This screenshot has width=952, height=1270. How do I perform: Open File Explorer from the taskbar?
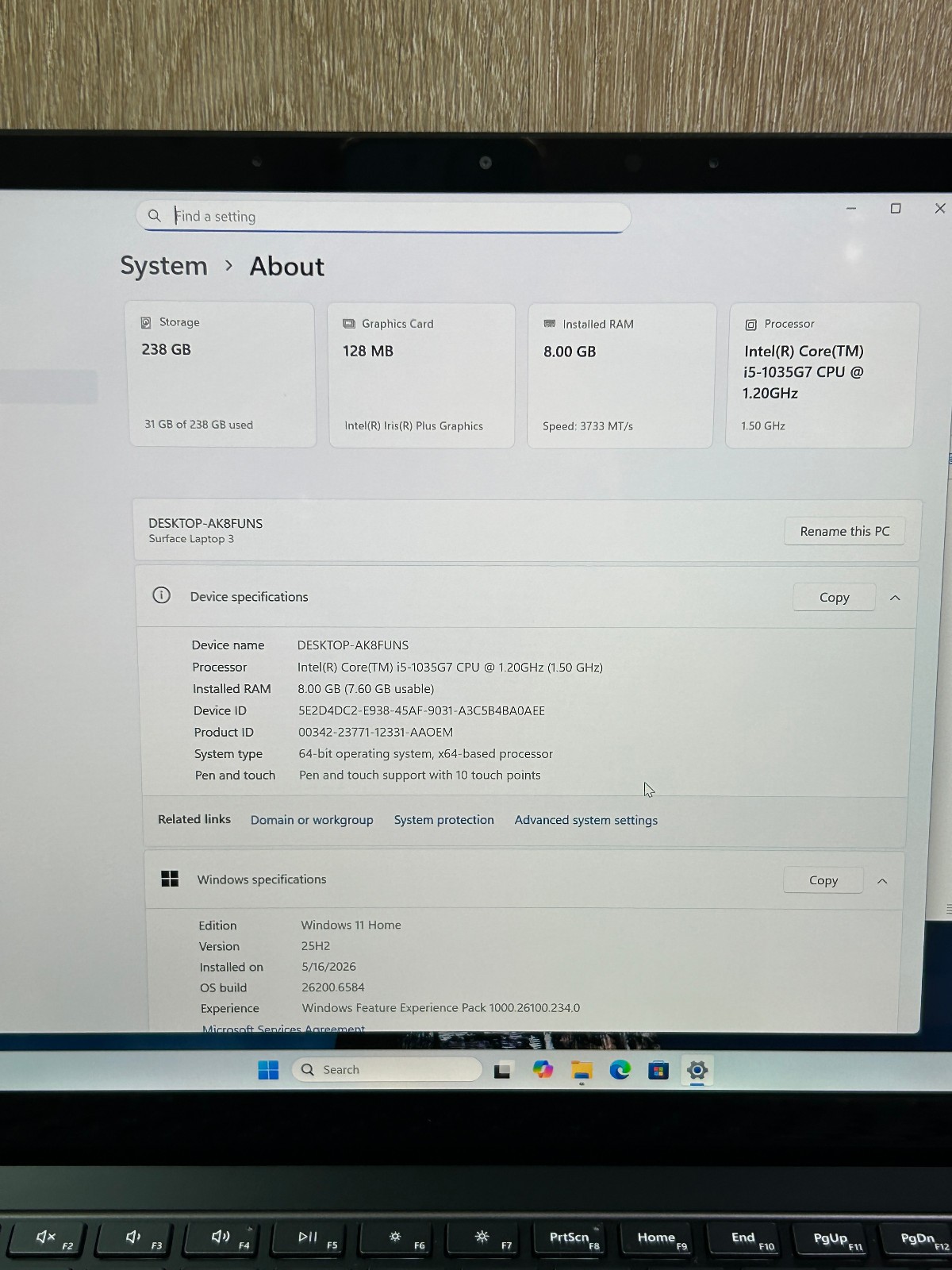pos(582,1071)
